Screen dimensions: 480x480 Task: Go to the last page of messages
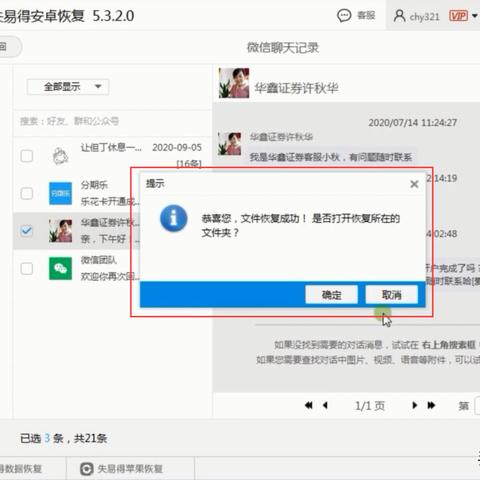pos(431,405)
